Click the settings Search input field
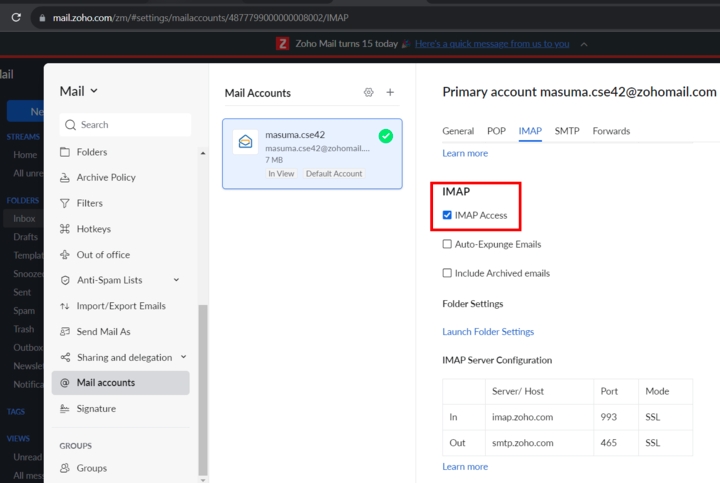This screenshot has height=483, width=720. click(125, 125)
